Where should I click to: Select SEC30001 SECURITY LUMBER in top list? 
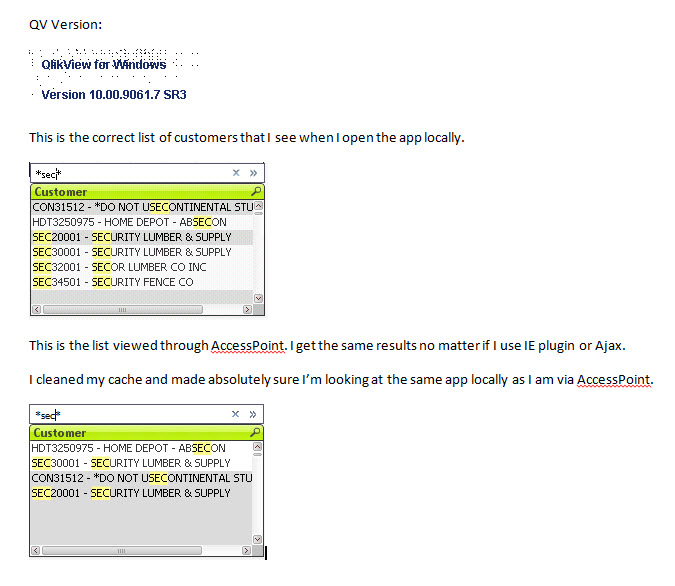click(142, 252)
